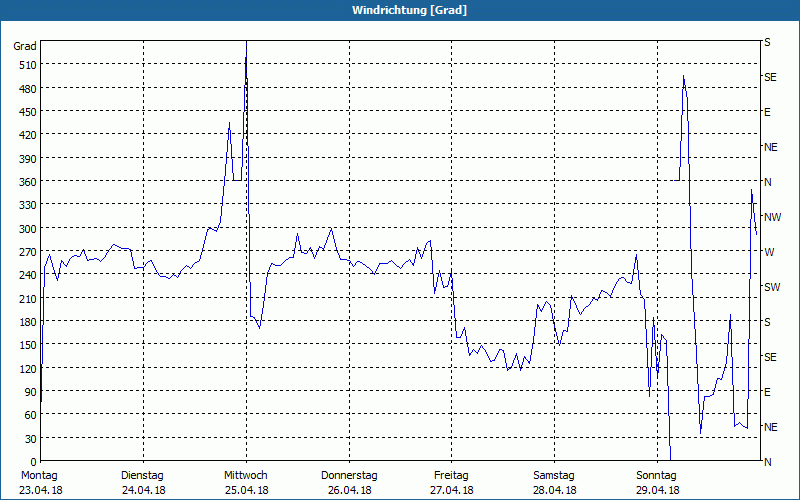Select the 210 y-axis value
Image resolution: width=800 pixels, height=500 pixels.
(x=28, y=298)
